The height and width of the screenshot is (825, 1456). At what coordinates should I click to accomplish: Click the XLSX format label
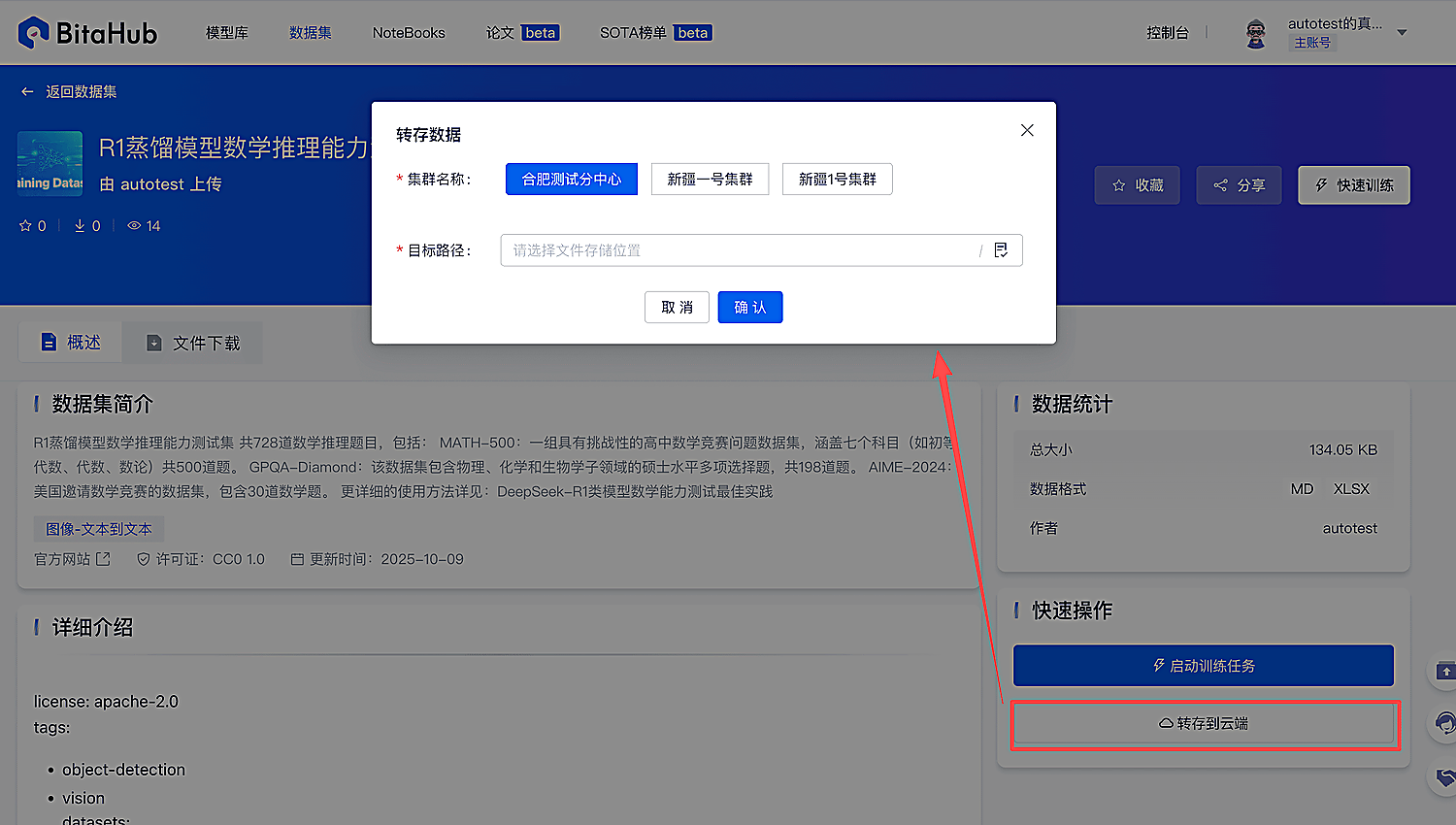point(1351,489)
